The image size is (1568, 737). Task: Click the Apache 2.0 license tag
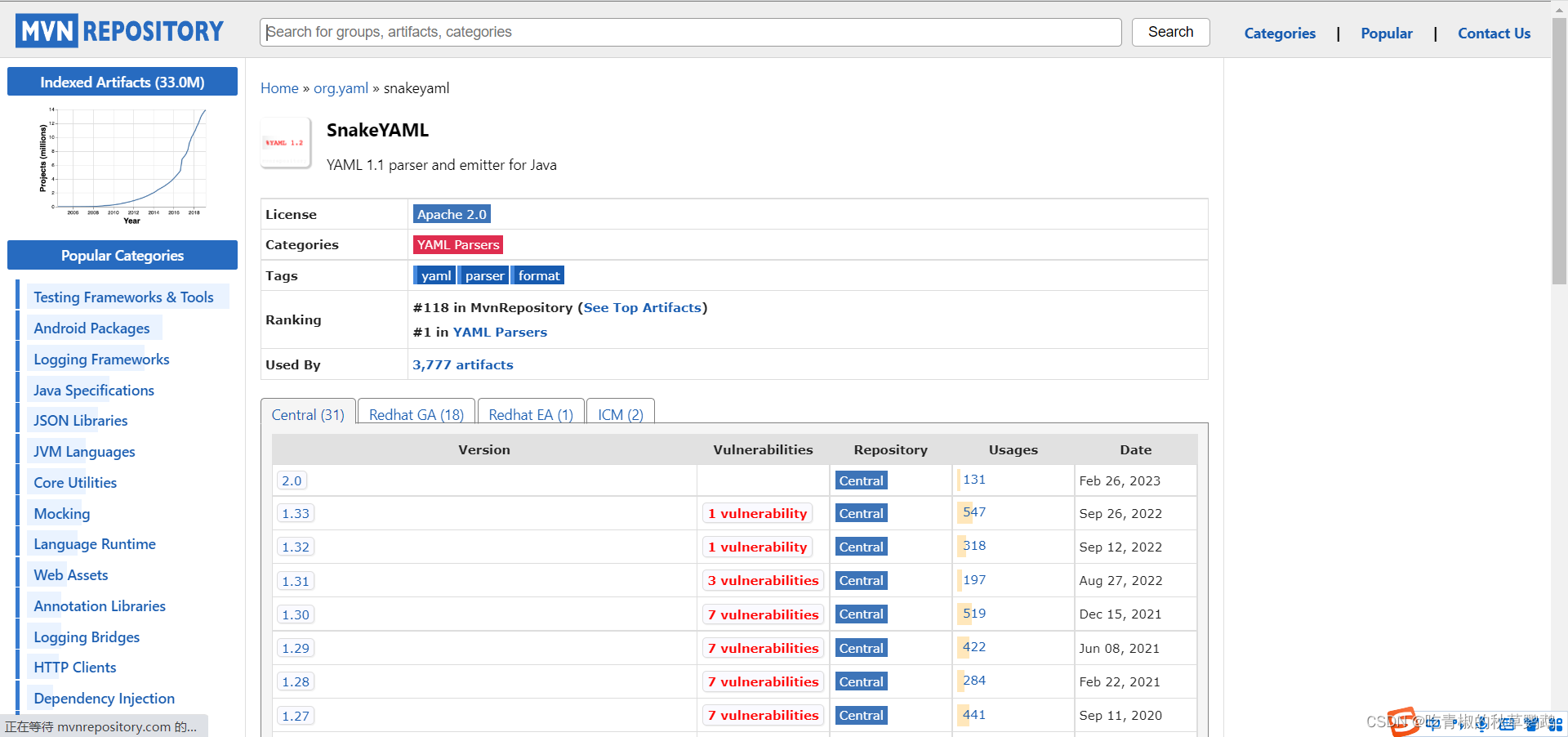452,214
